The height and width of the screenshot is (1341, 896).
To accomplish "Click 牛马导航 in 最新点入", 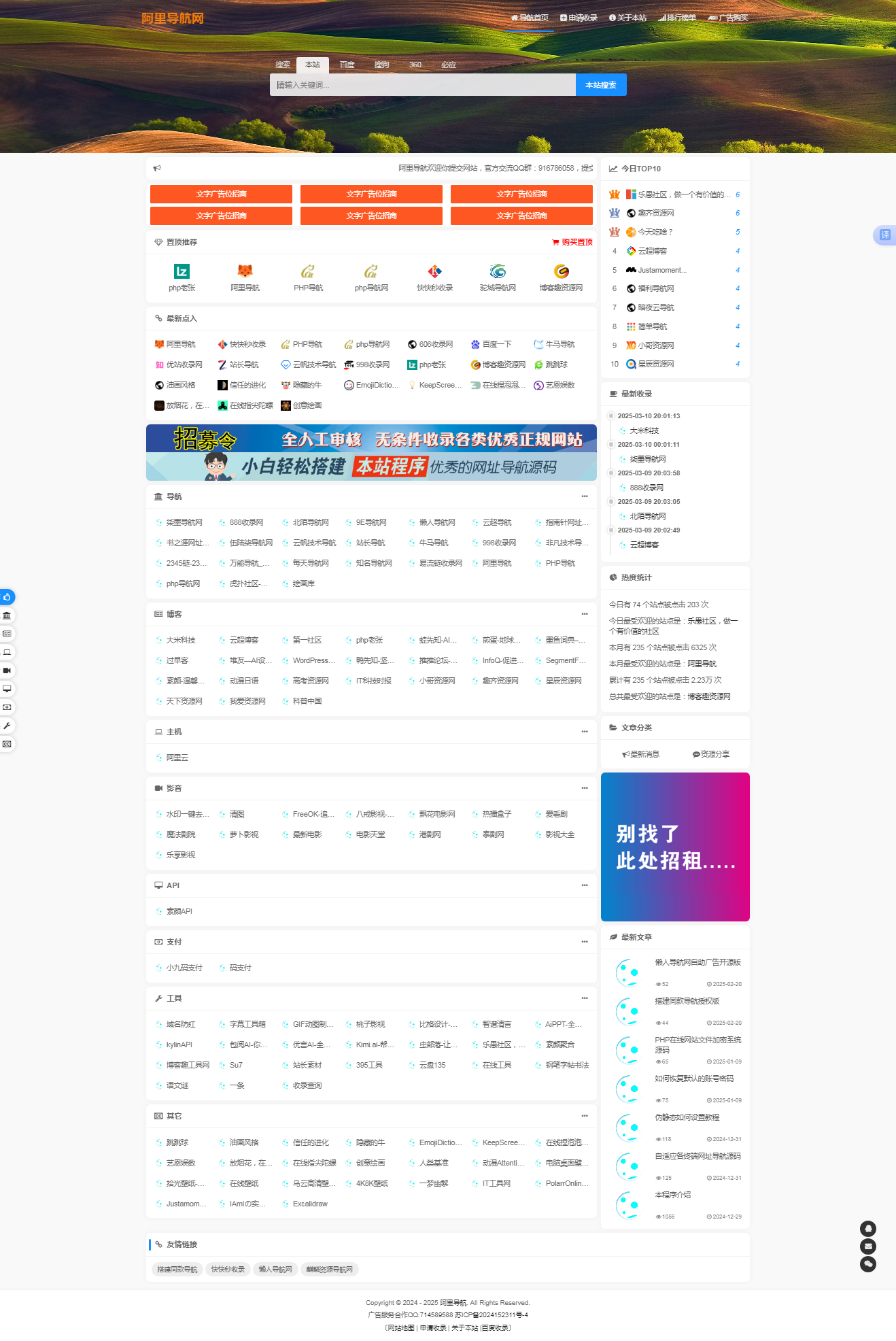I will click(x=554, y=345).
